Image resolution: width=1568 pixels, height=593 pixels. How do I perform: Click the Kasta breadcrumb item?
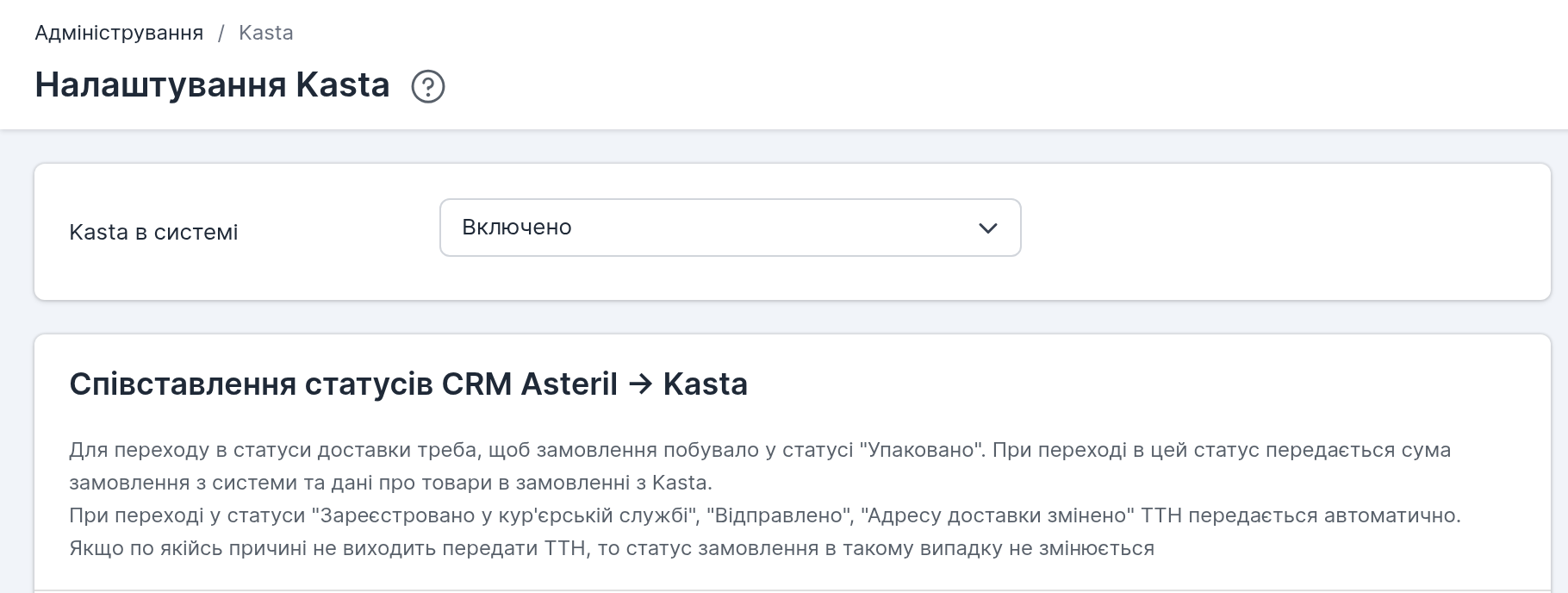pos(266,33)
